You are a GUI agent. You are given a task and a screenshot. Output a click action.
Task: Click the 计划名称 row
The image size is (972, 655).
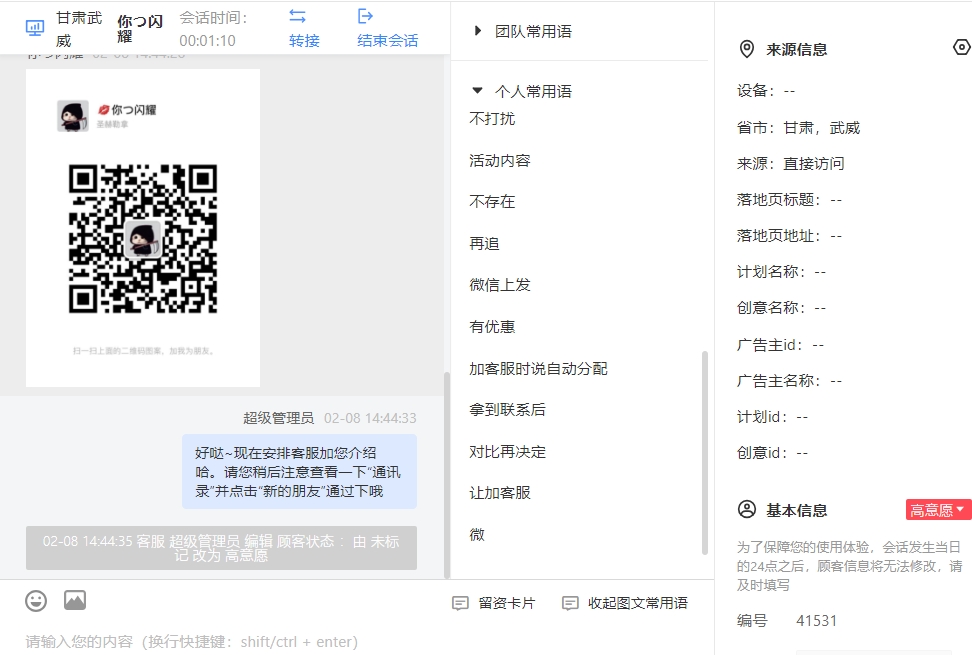point(781,271)
